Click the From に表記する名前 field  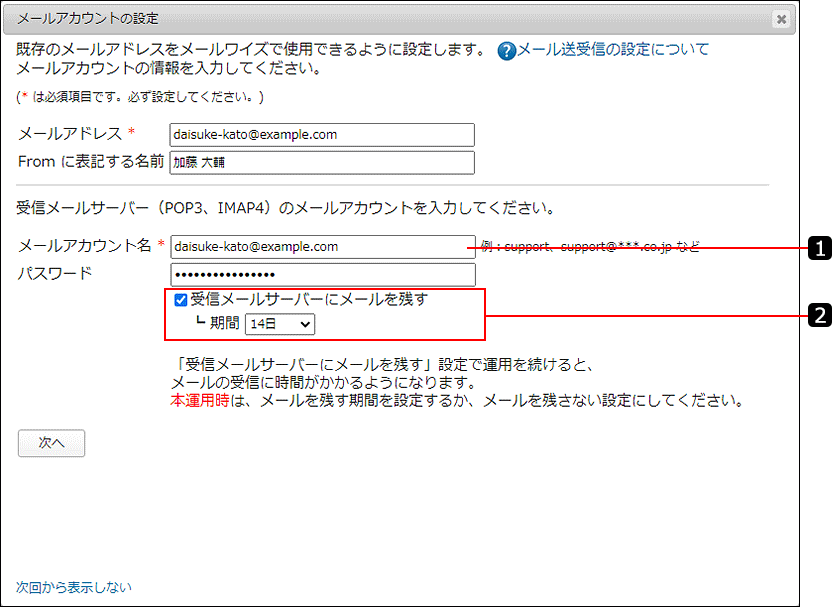pyautogui.click(x=322, y=162)
